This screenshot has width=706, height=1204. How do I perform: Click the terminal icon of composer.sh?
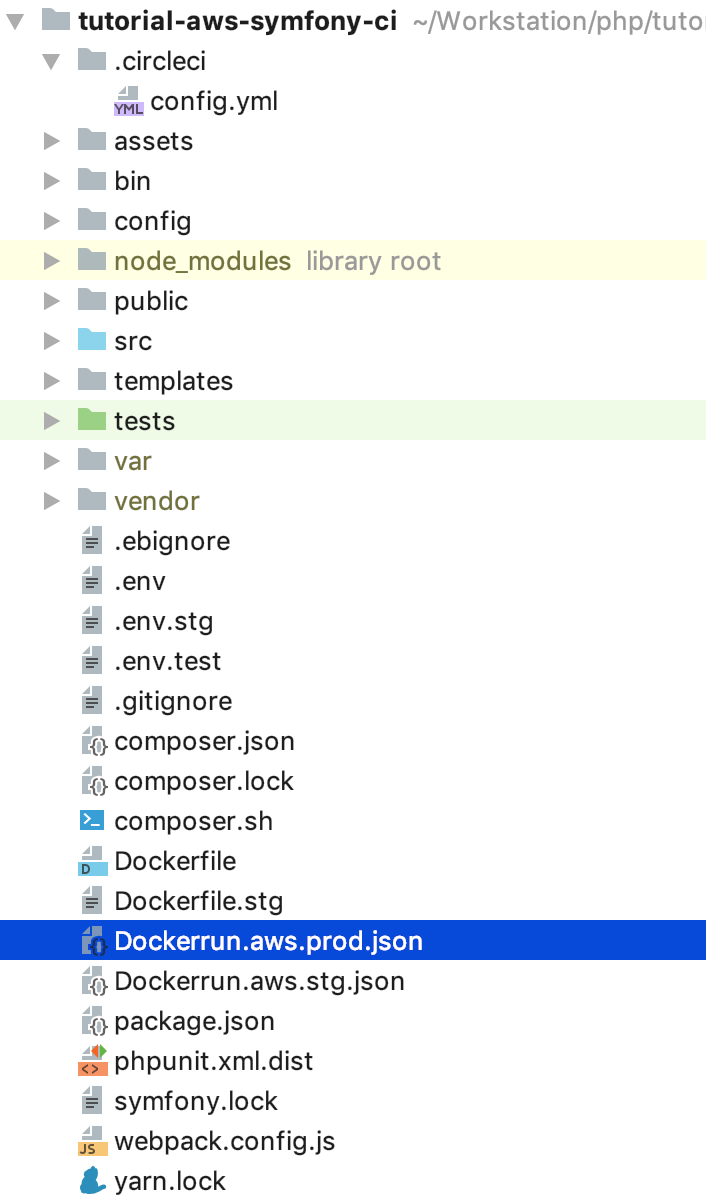(x=92, y=821)
